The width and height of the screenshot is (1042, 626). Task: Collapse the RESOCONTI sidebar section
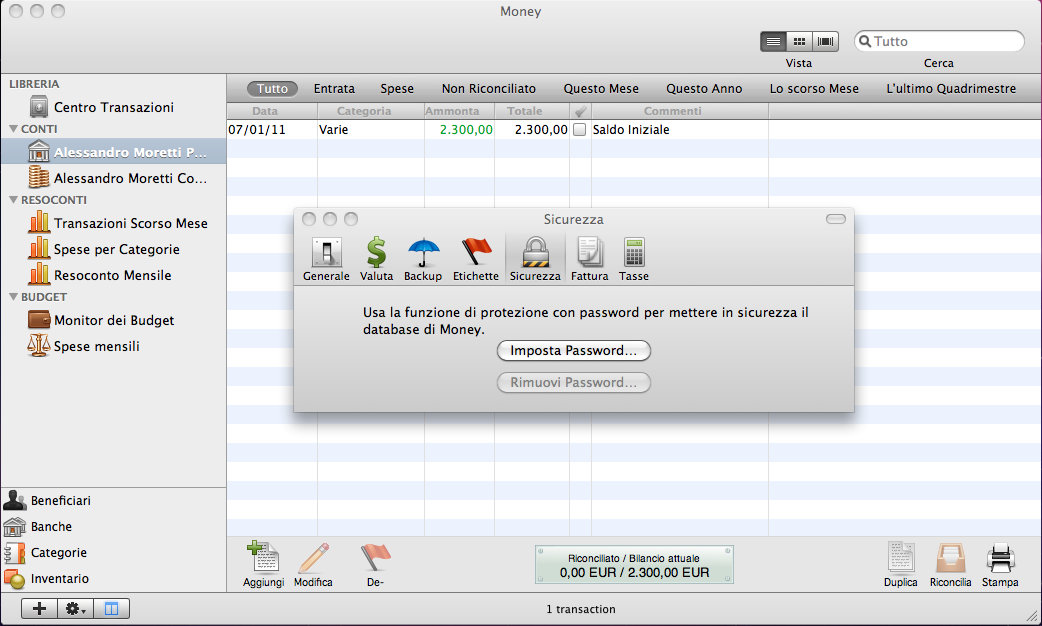(13, 199)
